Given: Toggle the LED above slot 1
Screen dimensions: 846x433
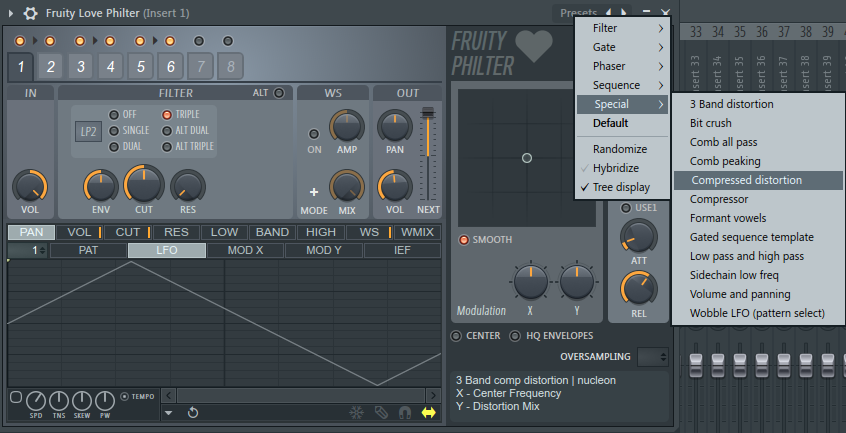Looking at the screenshot, I should pos(20,41).
